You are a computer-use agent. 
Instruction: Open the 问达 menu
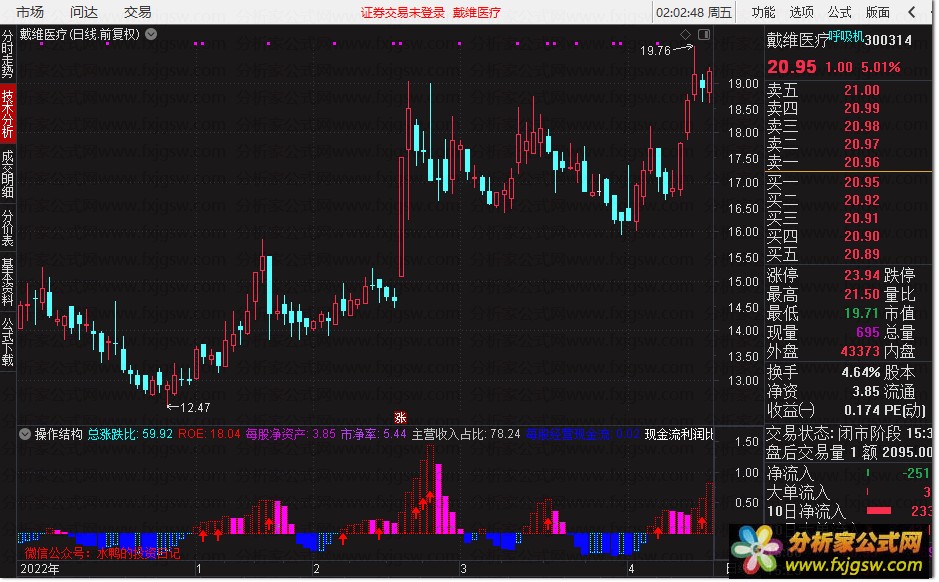(x=84, y=12)
